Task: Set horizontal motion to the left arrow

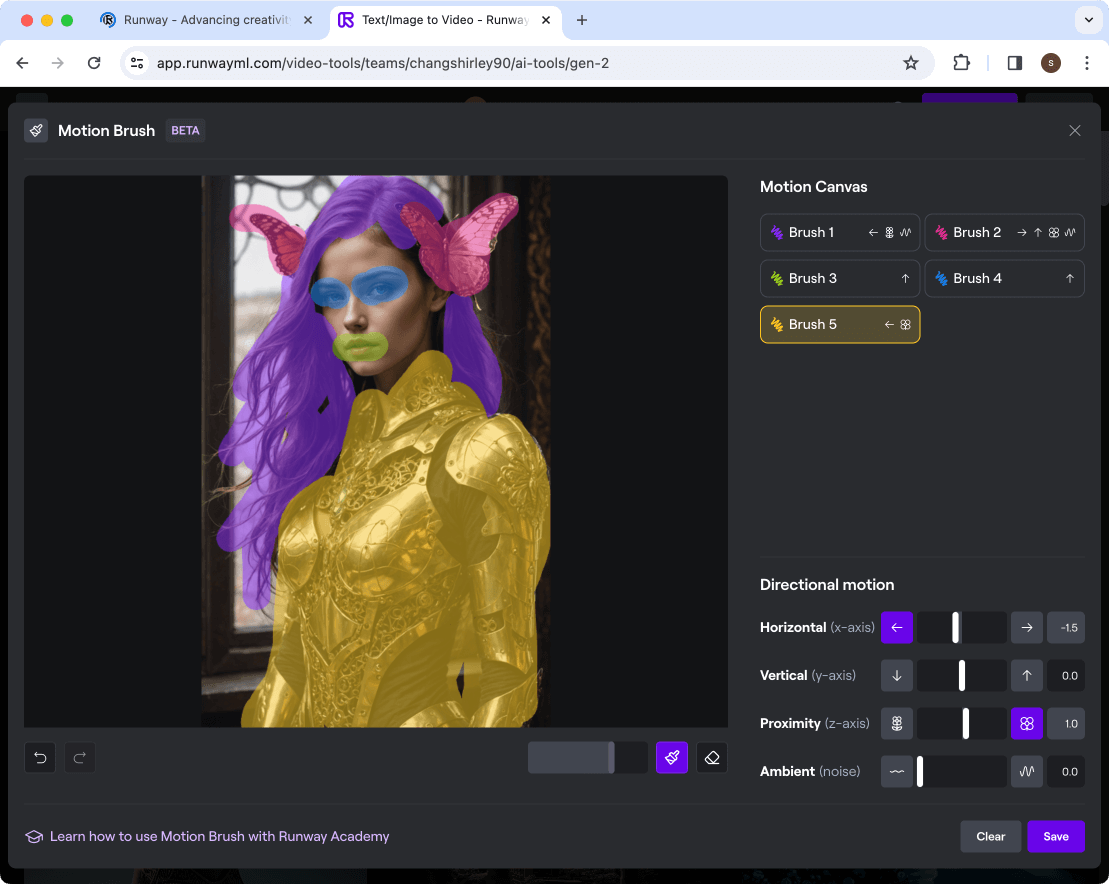Action: click(897, 628)
